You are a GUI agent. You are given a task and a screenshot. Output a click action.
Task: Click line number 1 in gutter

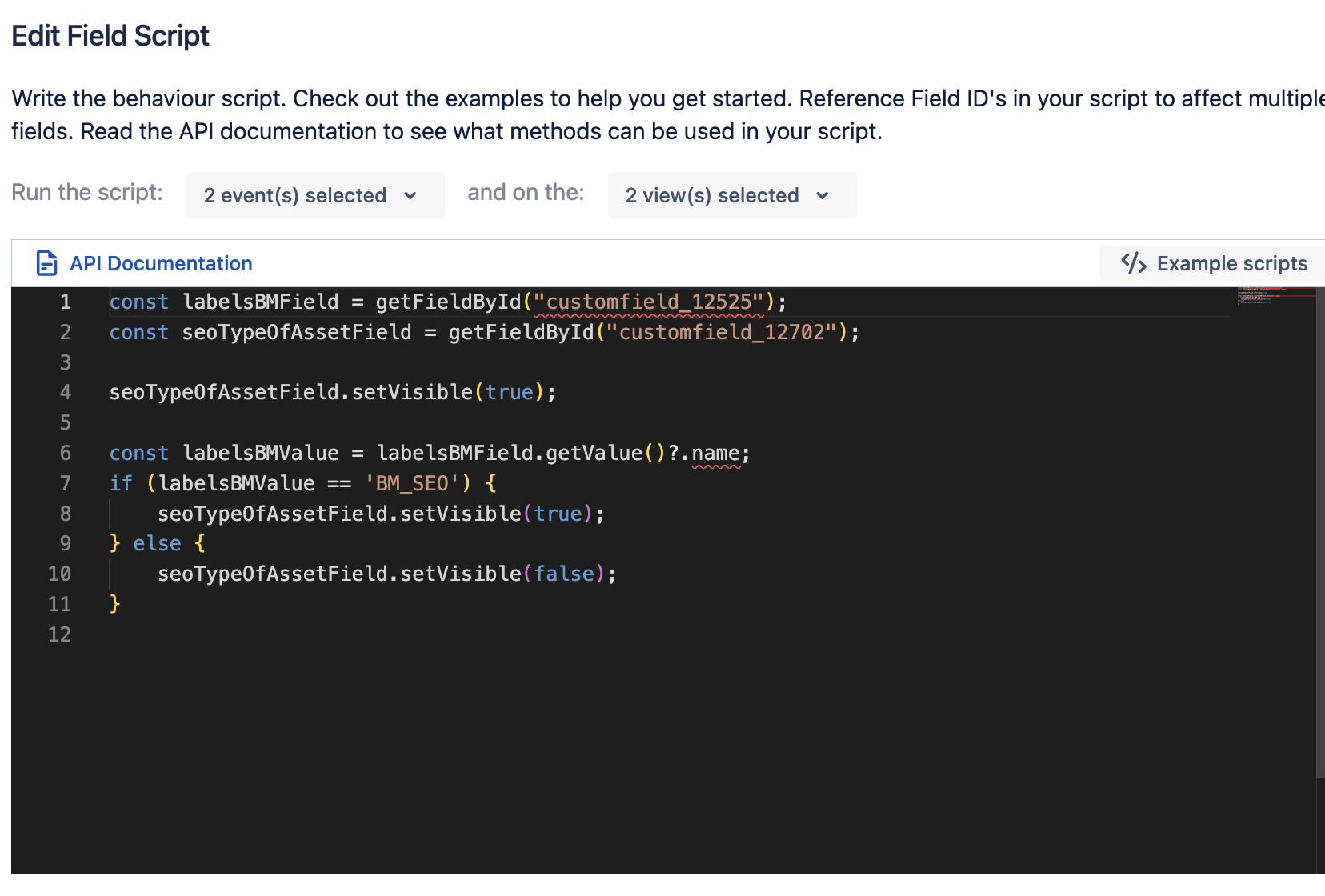66,302
